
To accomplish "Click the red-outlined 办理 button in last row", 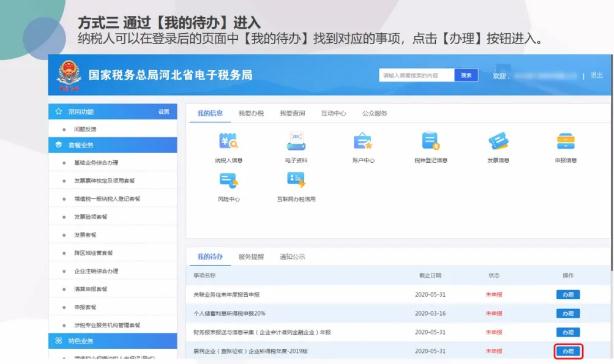I will (568, 351).
